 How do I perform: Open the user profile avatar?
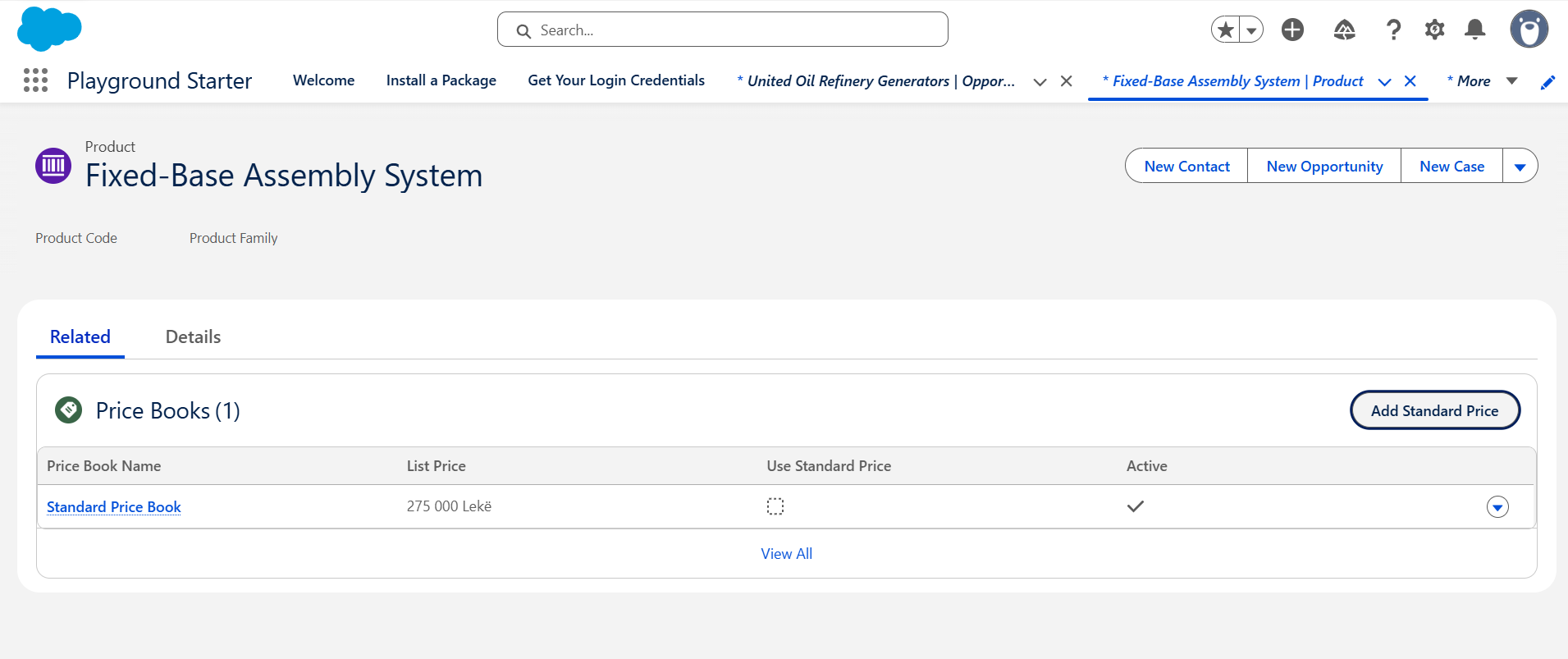pyautogui.click(x=1529, y=30)
